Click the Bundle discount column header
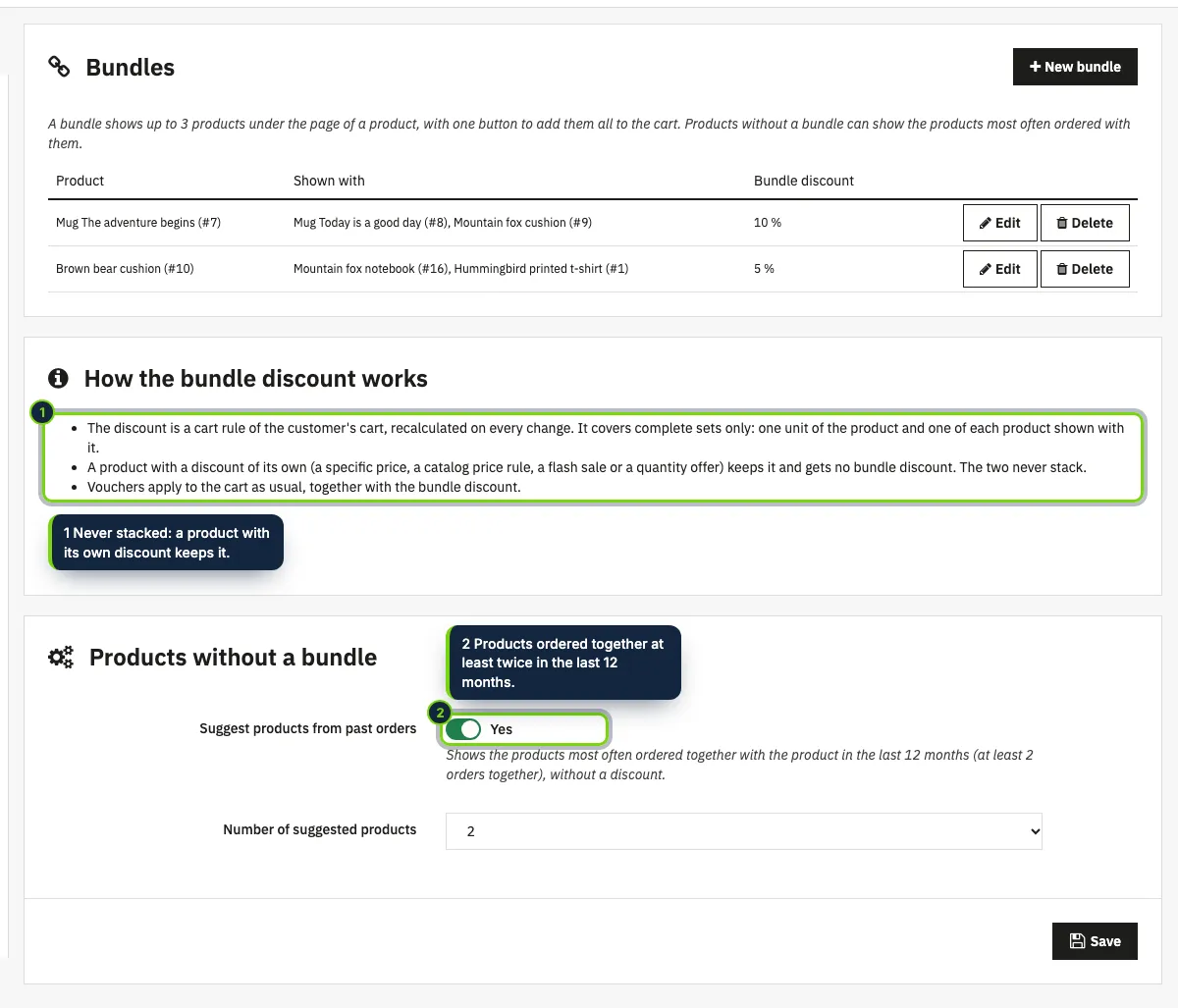 [804, 181]
